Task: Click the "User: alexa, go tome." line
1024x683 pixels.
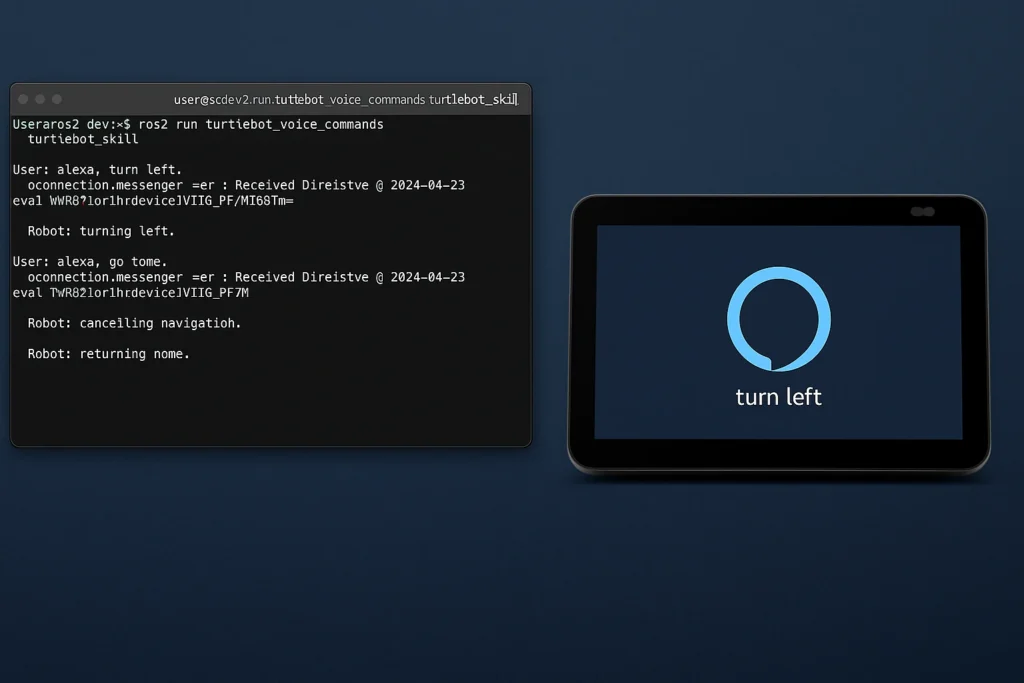Action: tap(90, 262)
